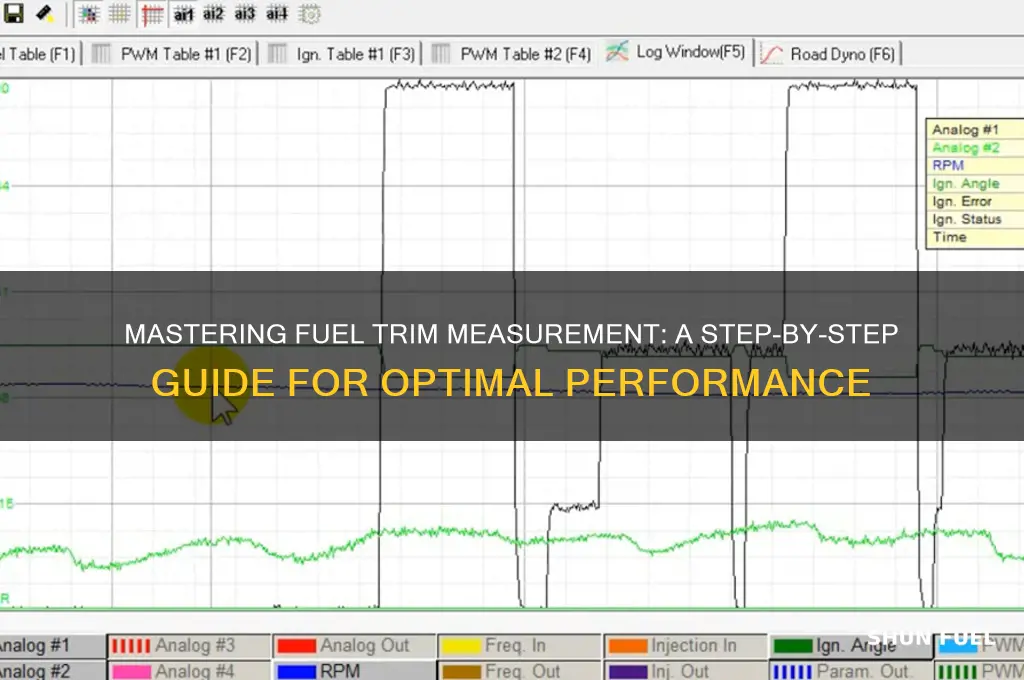Image resolution: width=1024 pixels, height=680 pixels.
Task: Toggle the red crosshair grid icon
Action: click(153, 14)
